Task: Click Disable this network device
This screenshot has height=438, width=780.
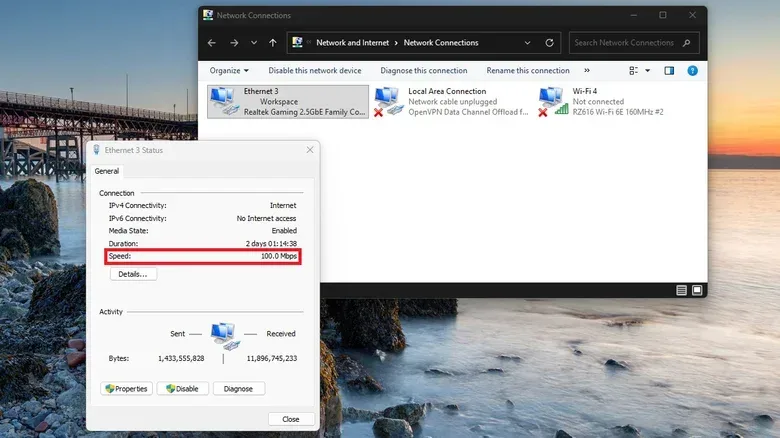Action: [315, 71]
